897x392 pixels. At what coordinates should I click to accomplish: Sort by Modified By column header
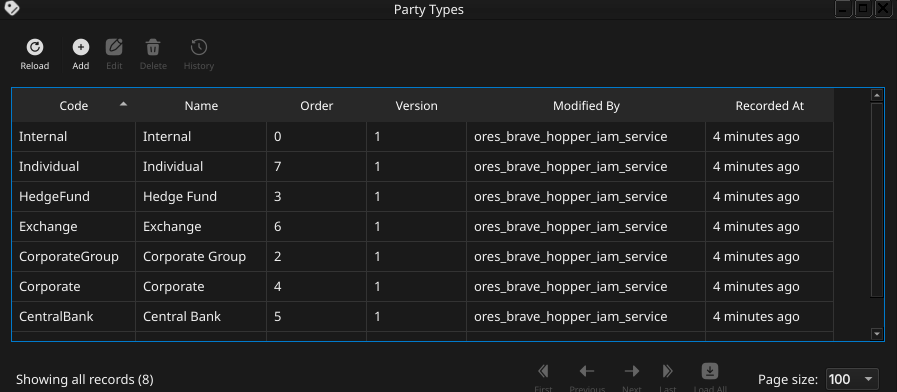click(x=586, y=105)
